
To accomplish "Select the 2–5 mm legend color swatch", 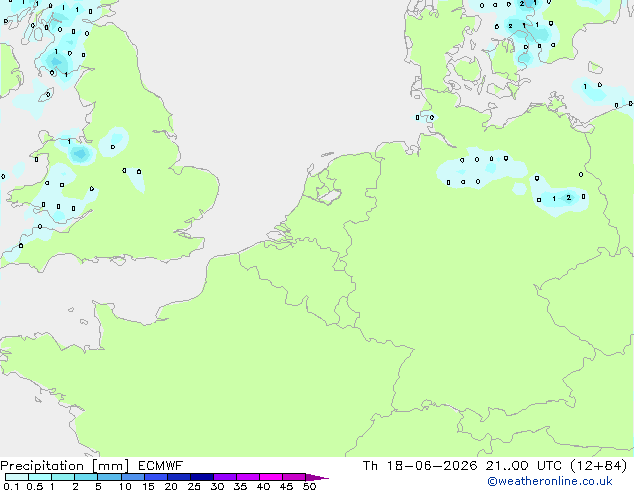I will 86,477.
